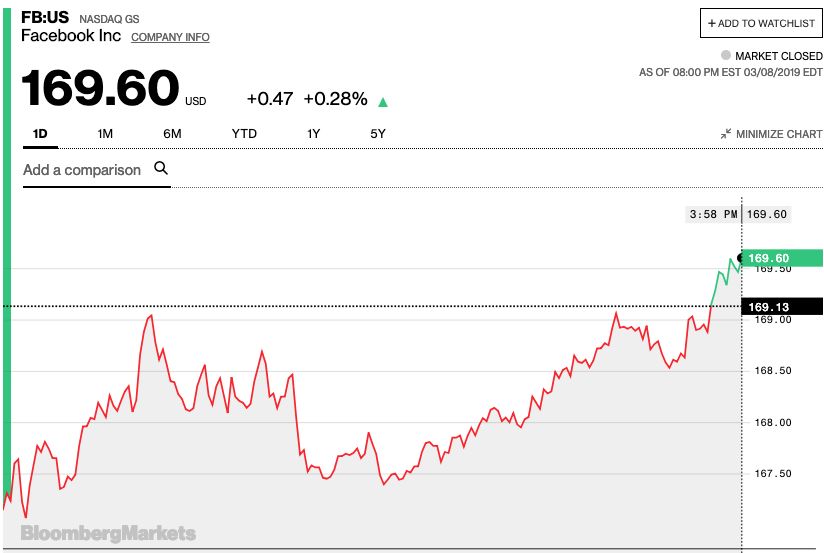The image size is (824, 553).
Task: Focus the Add a comparison field
Action: pos(82,170)
